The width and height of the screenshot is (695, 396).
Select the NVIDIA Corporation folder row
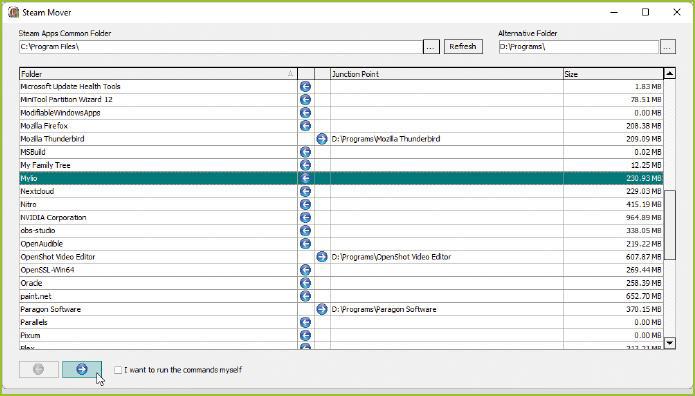click(x=341, y=217)
